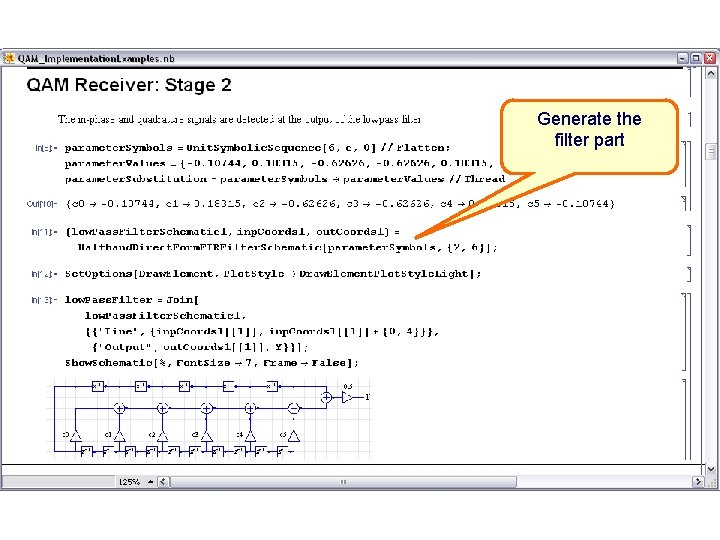
Task: Click the horizontal scrollbar right arrow
Action: [x=698, y=482]
